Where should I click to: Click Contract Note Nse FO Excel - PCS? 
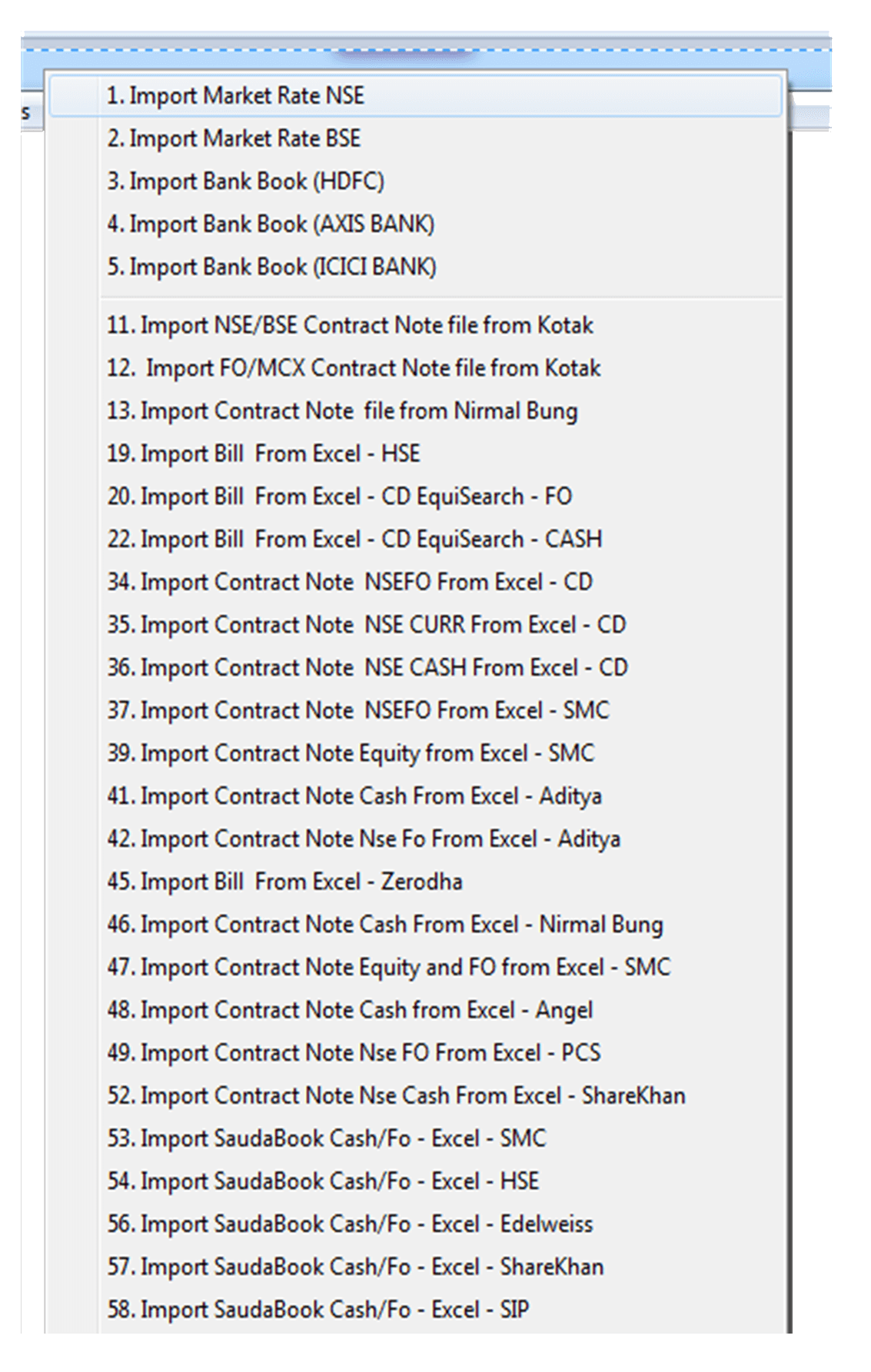(x=416, y=1053)
